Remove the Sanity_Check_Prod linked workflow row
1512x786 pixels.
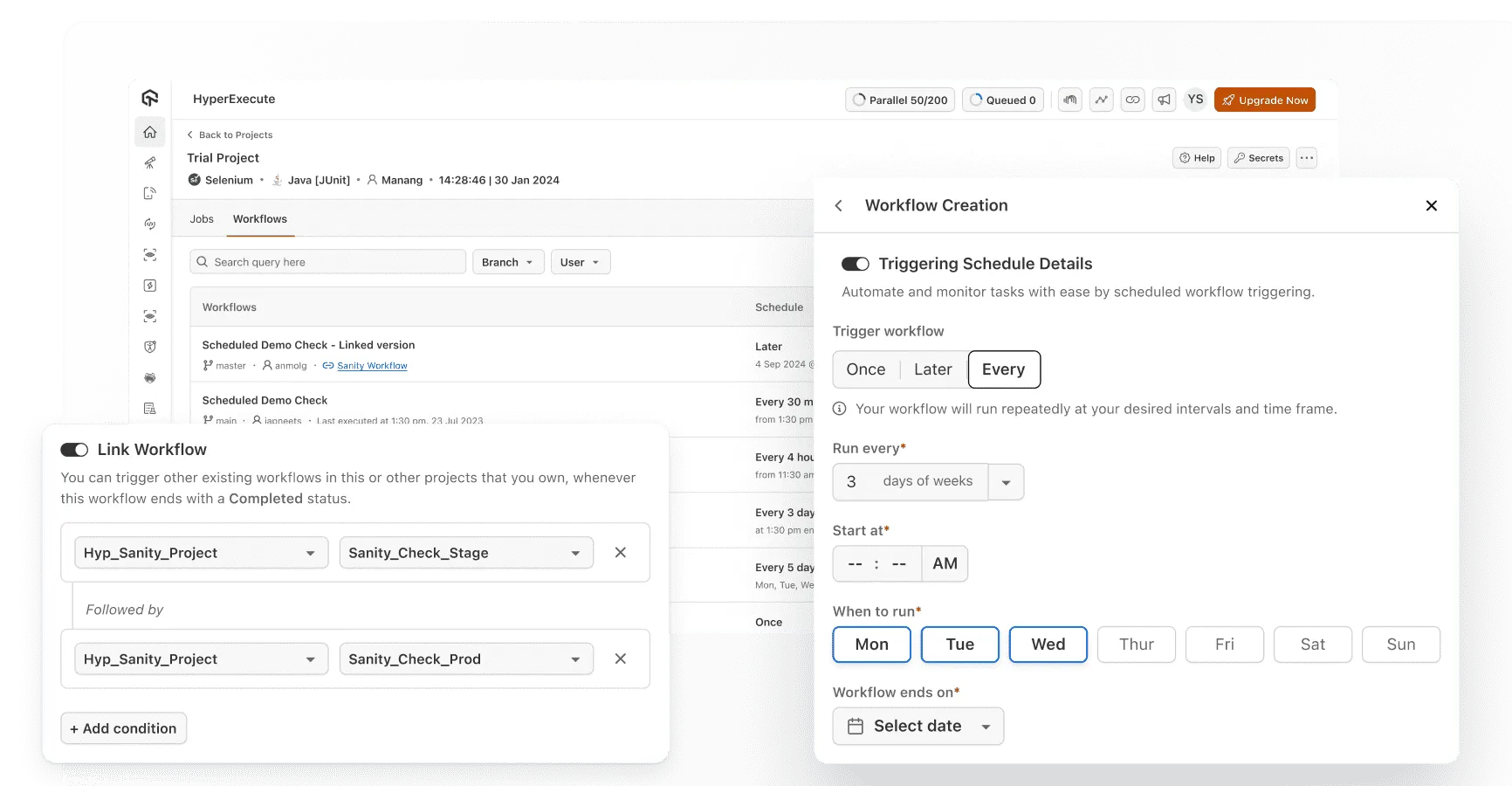pyautogui.click(x=621, y=658)
